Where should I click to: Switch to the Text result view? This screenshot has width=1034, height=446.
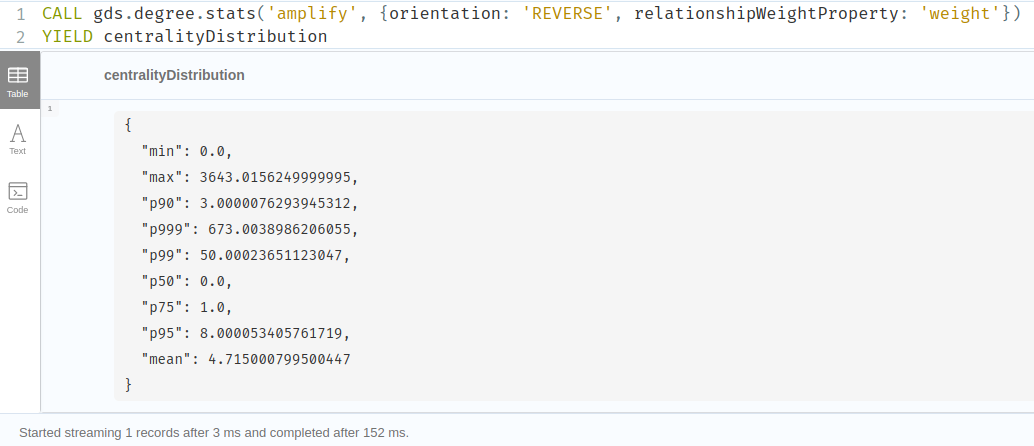point(18,139)
